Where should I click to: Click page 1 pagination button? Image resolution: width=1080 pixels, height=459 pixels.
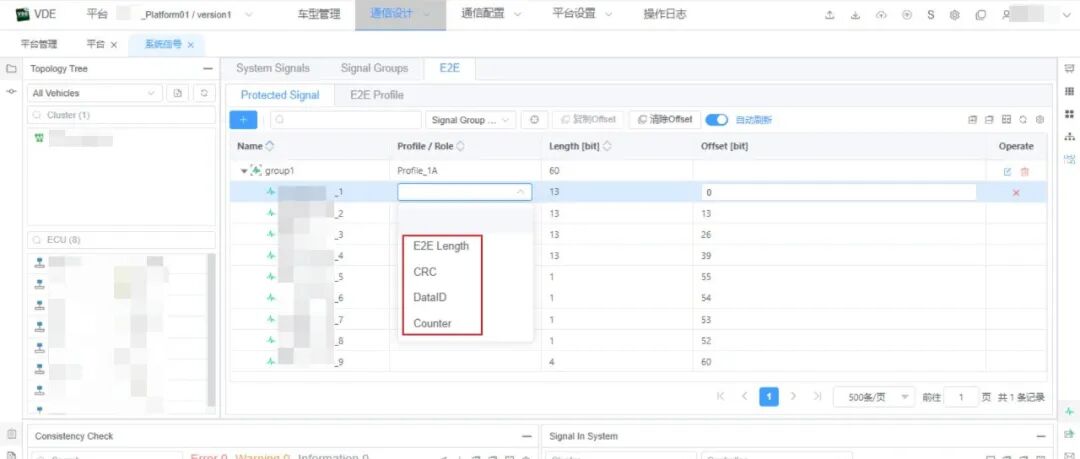(x=769, y=396)
